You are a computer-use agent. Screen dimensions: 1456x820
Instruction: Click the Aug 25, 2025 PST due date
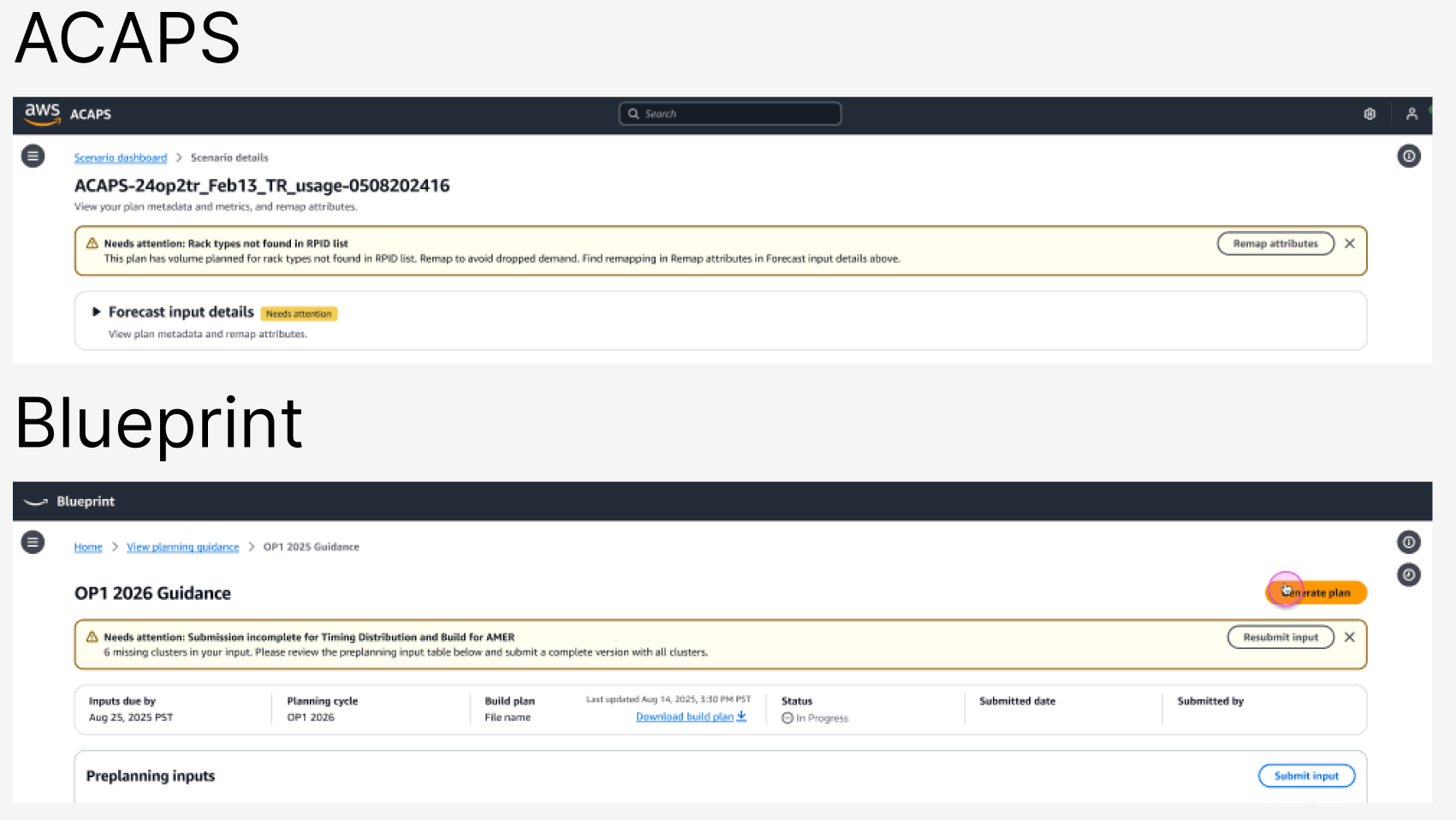[x=131, y=717]
